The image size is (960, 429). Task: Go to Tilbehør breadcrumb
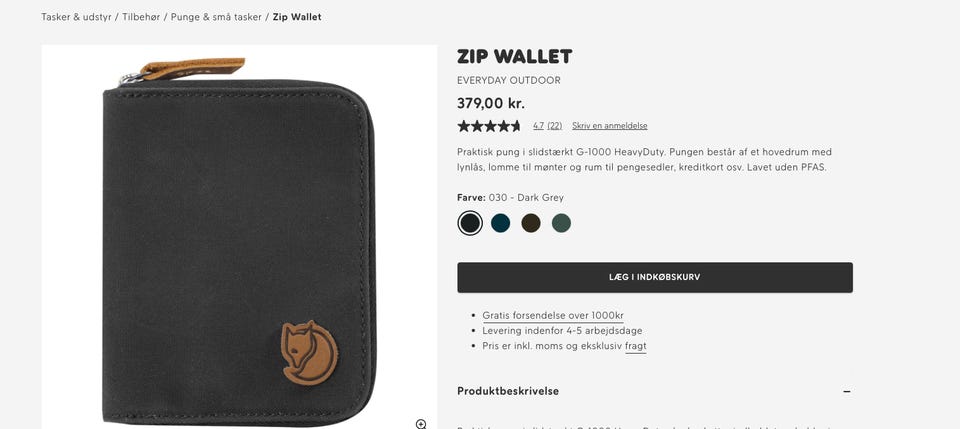[141, 17]
